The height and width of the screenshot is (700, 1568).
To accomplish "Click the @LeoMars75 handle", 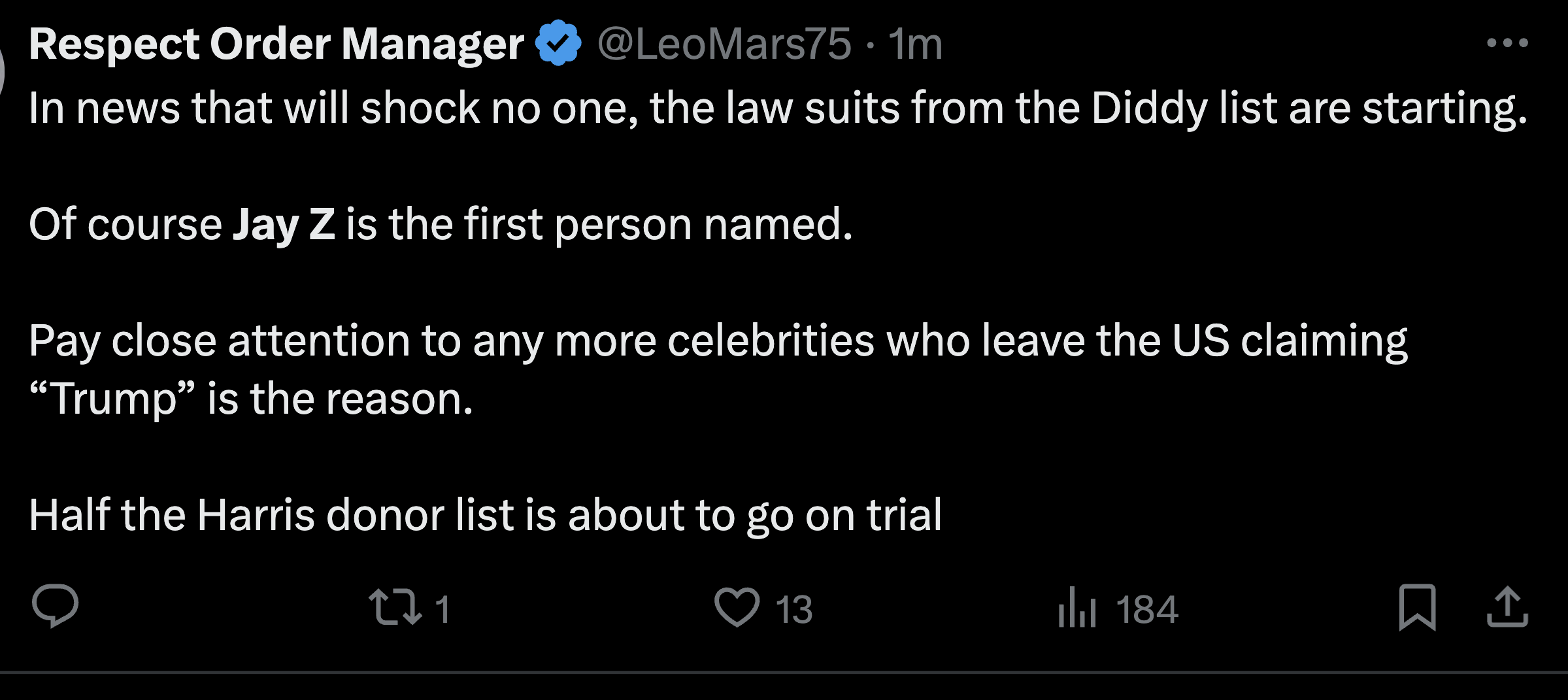I will coord(724,44).
